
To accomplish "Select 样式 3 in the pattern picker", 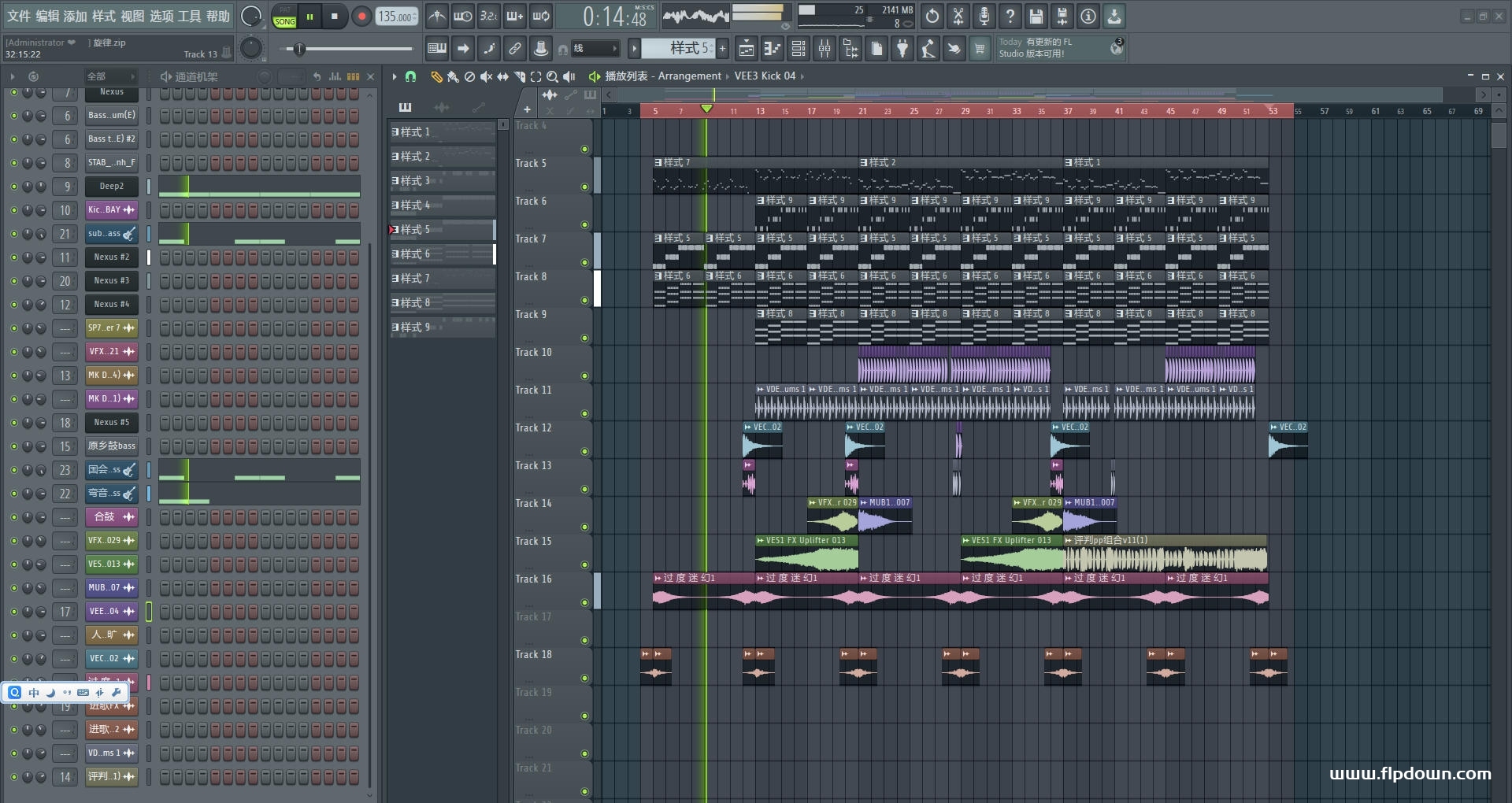I will (441, 181).
